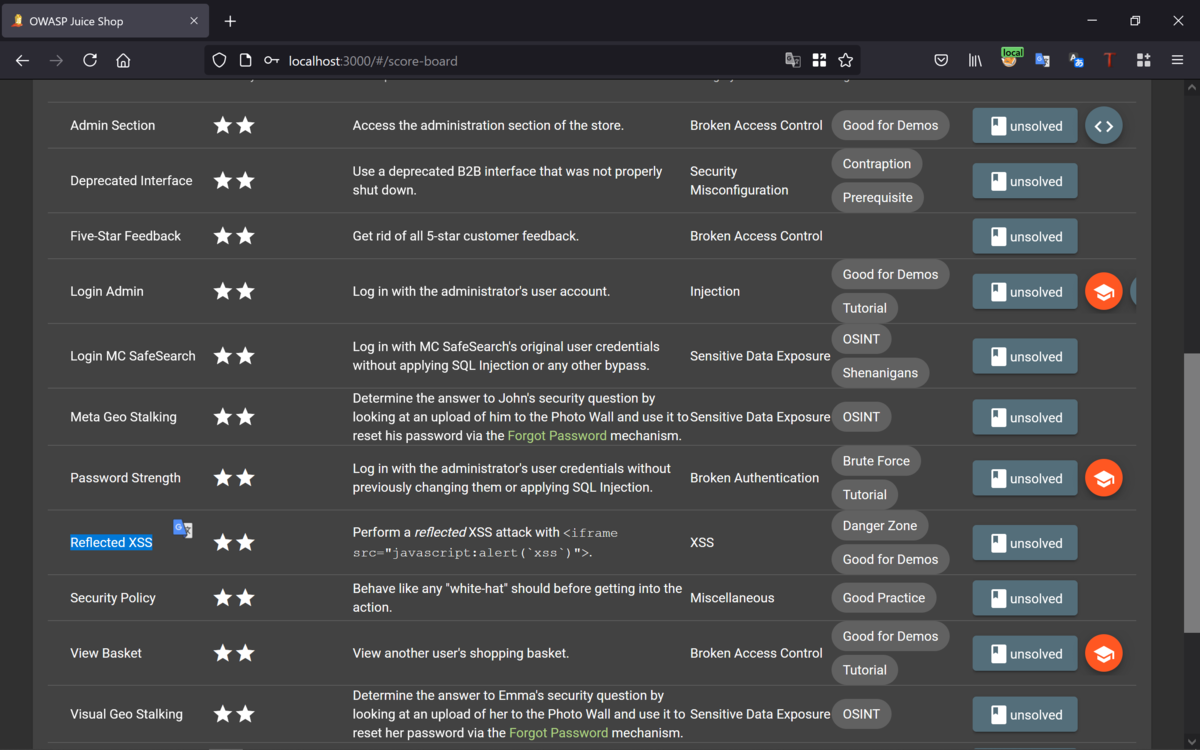The image size is (1200, 750).
Task: Click the unsolved button for Deprecated Interface
Action: [x=1025, y=181]
